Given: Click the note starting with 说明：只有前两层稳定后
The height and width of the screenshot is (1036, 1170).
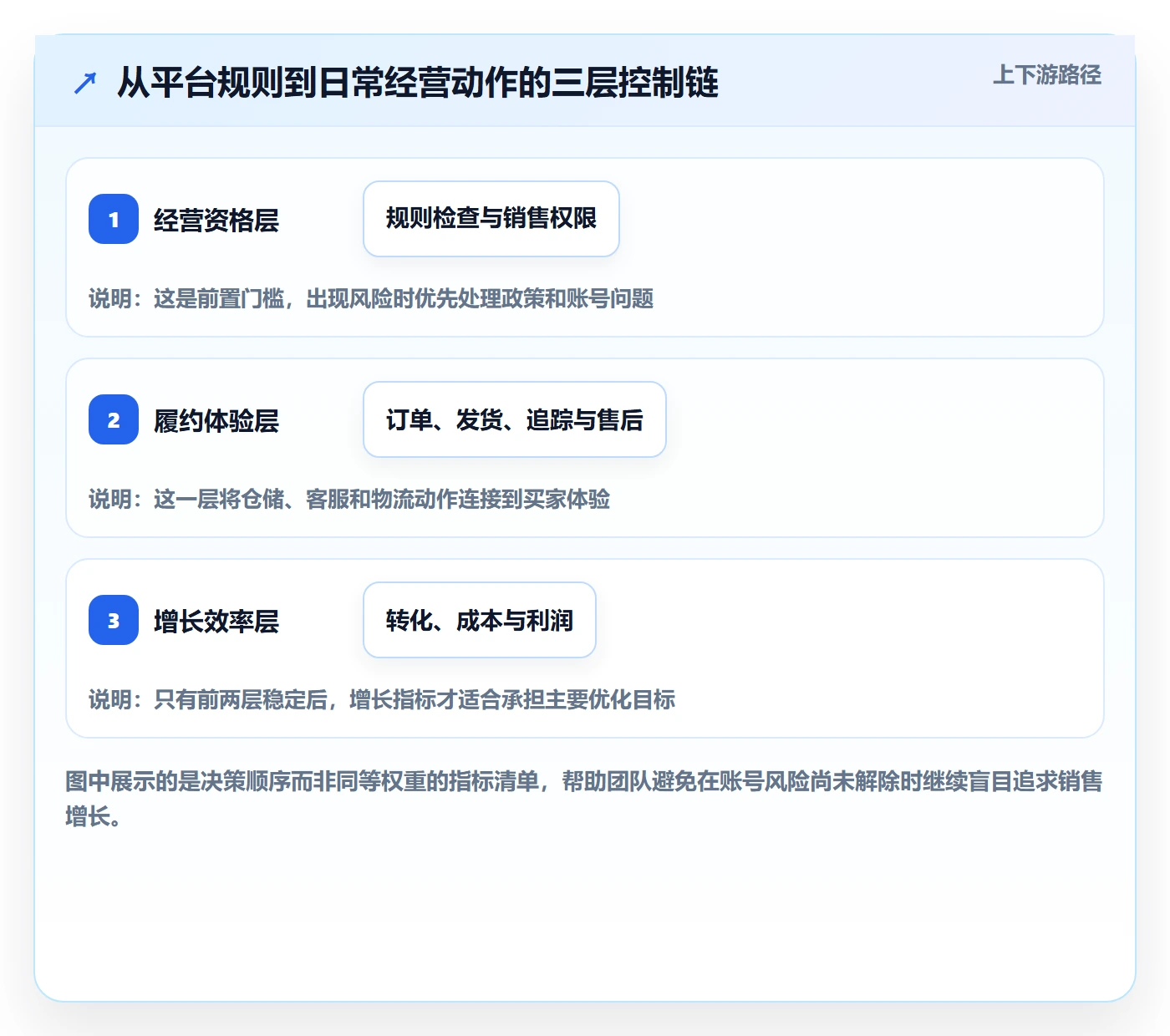Looking at the screenshot, I should coord(382,699).
